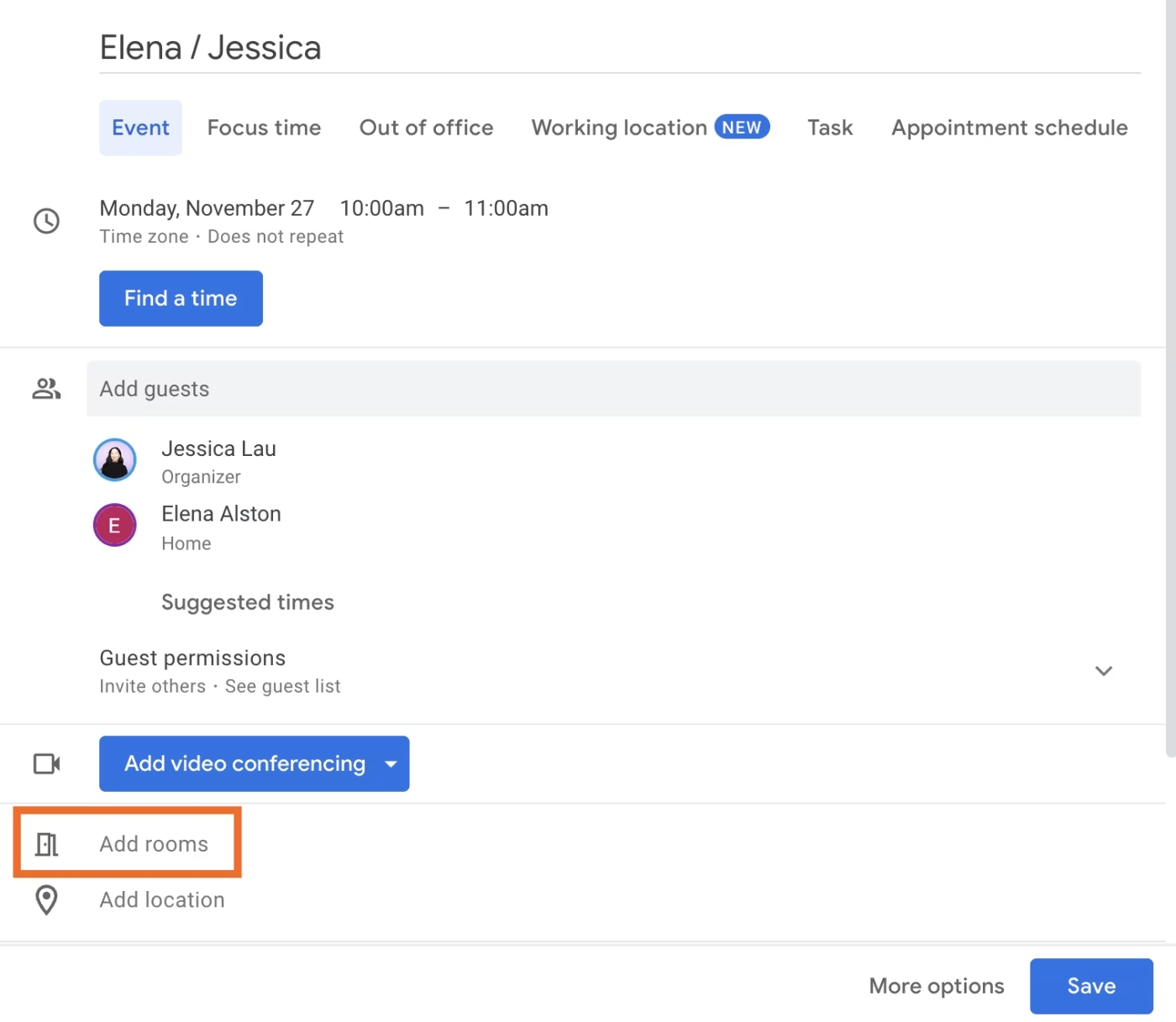This screenshot has height=1022, width=1176.
Task: Expand the Guest permissions chevron
Action: click(x=1103, y=671)
